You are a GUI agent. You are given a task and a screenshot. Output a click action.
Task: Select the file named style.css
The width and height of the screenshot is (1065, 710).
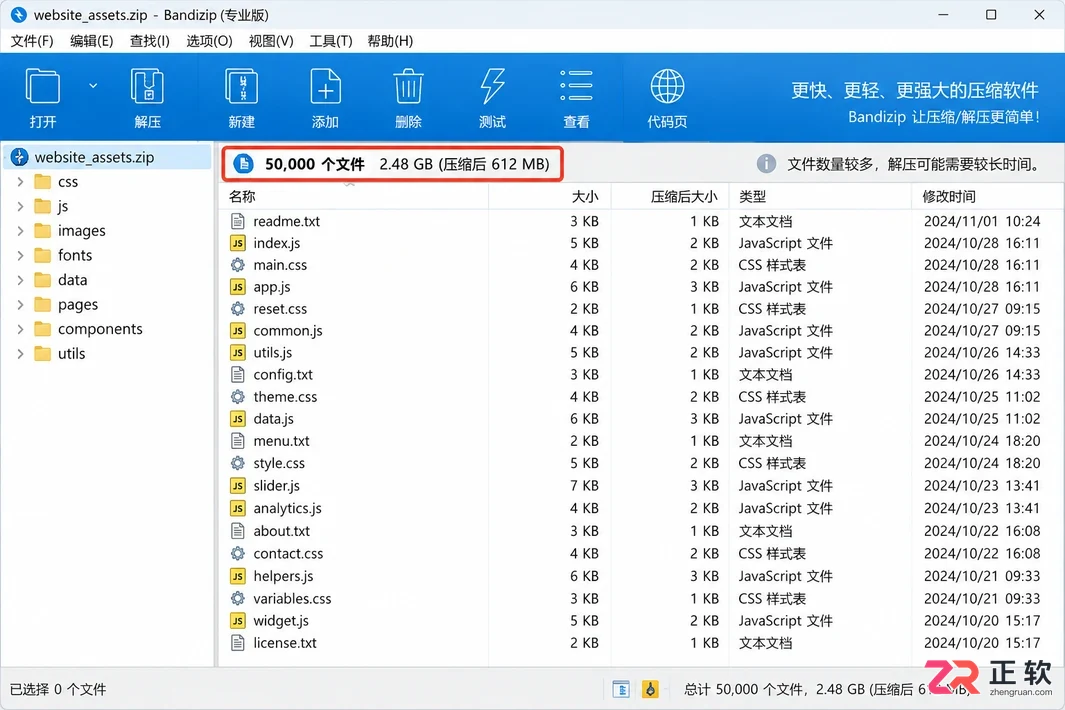click(279, 463)
